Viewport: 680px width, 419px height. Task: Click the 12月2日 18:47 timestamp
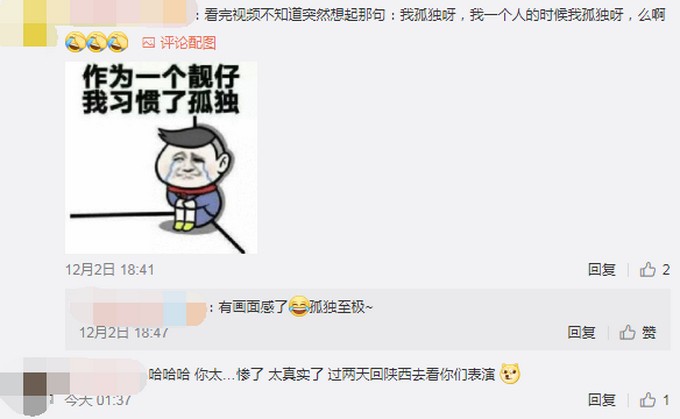tap(124, 332)
